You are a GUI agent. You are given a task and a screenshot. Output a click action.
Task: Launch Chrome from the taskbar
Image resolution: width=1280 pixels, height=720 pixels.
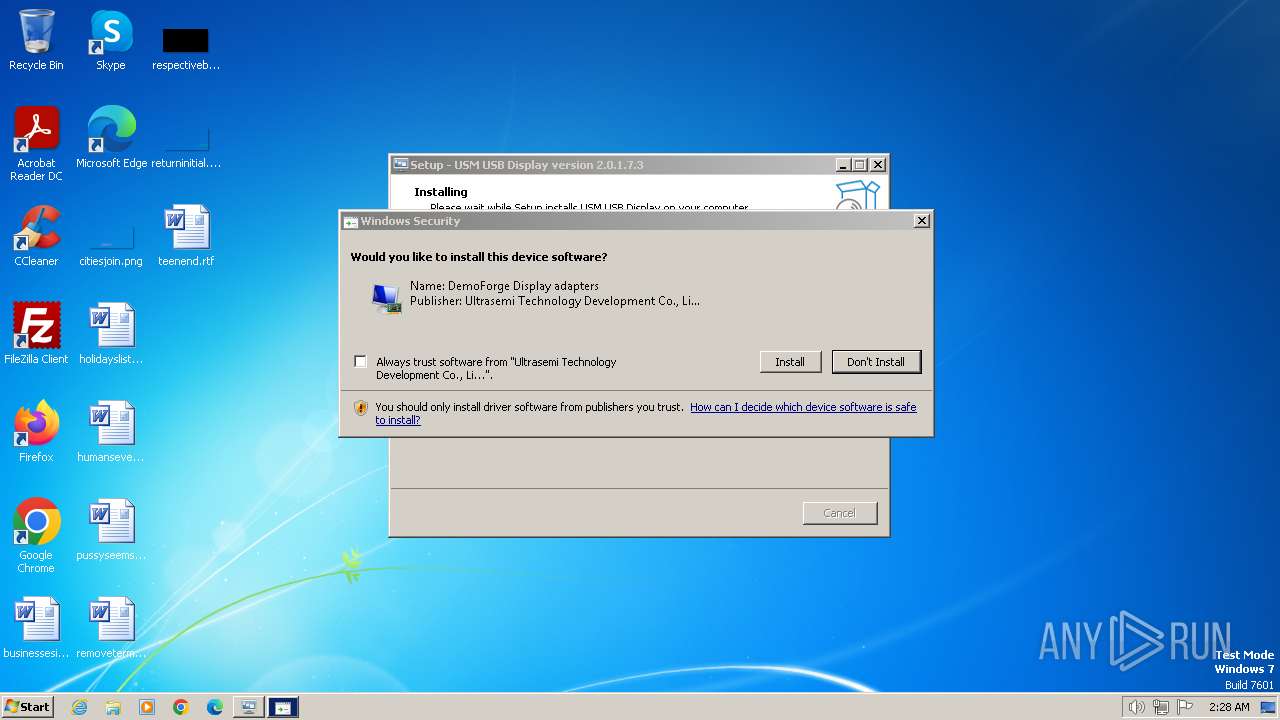tap(181, 707)
